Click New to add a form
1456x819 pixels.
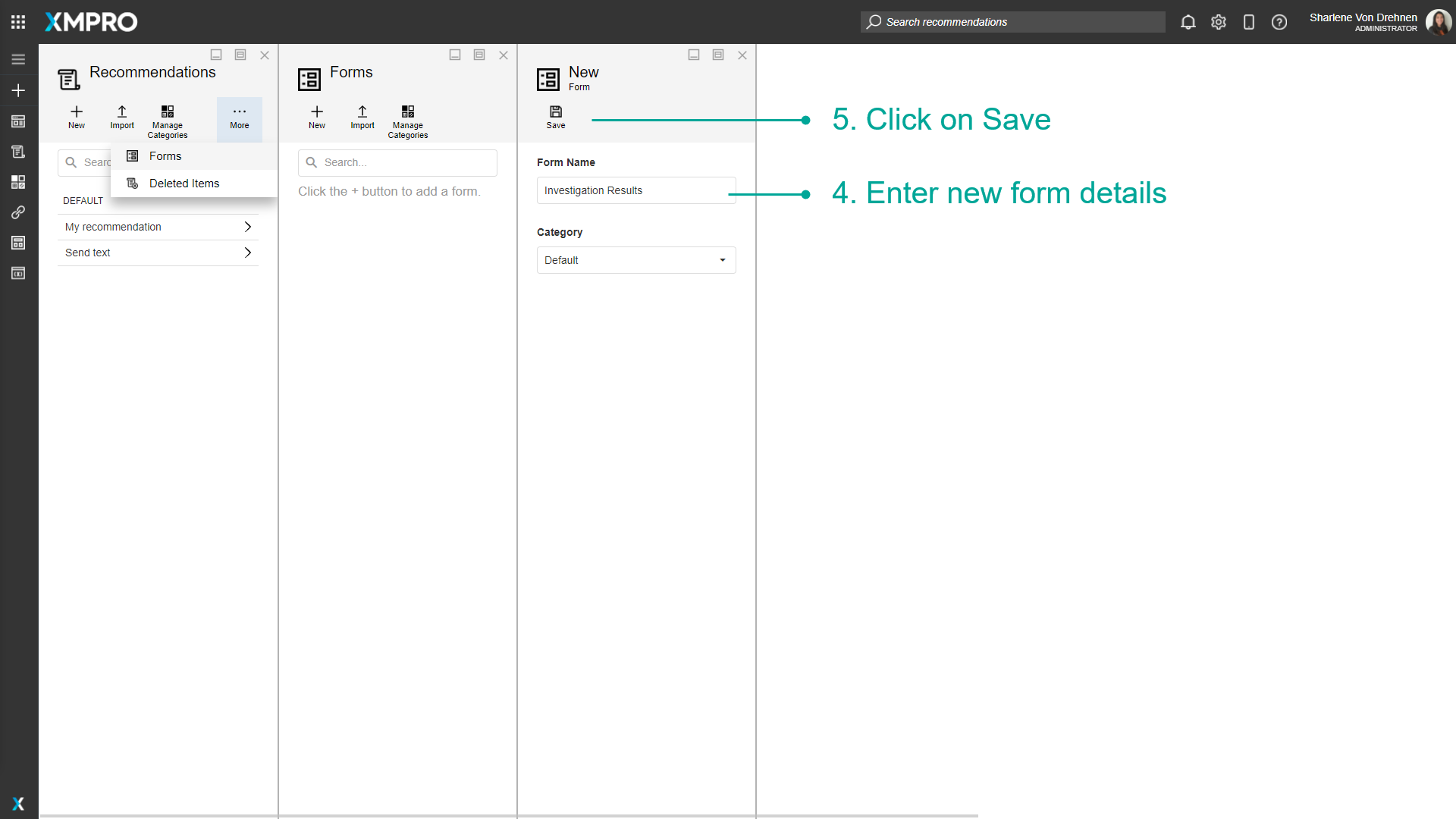point(316,118)
